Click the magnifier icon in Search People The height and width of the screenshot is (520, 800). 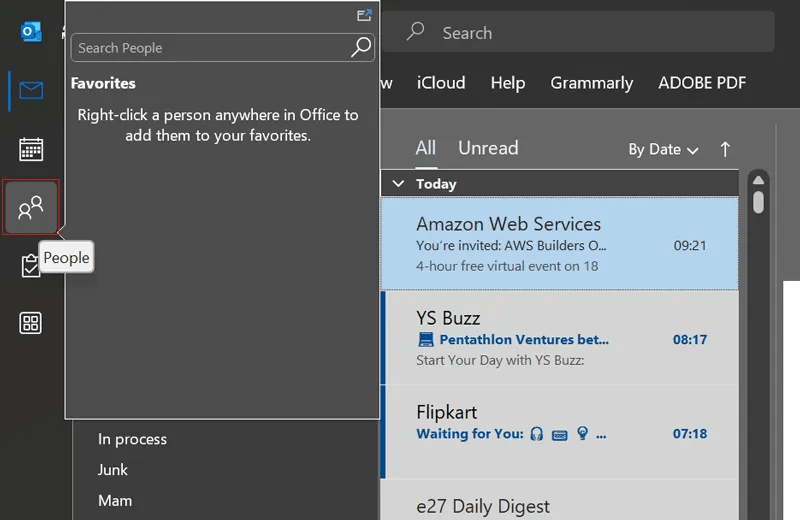click(361, 47)
